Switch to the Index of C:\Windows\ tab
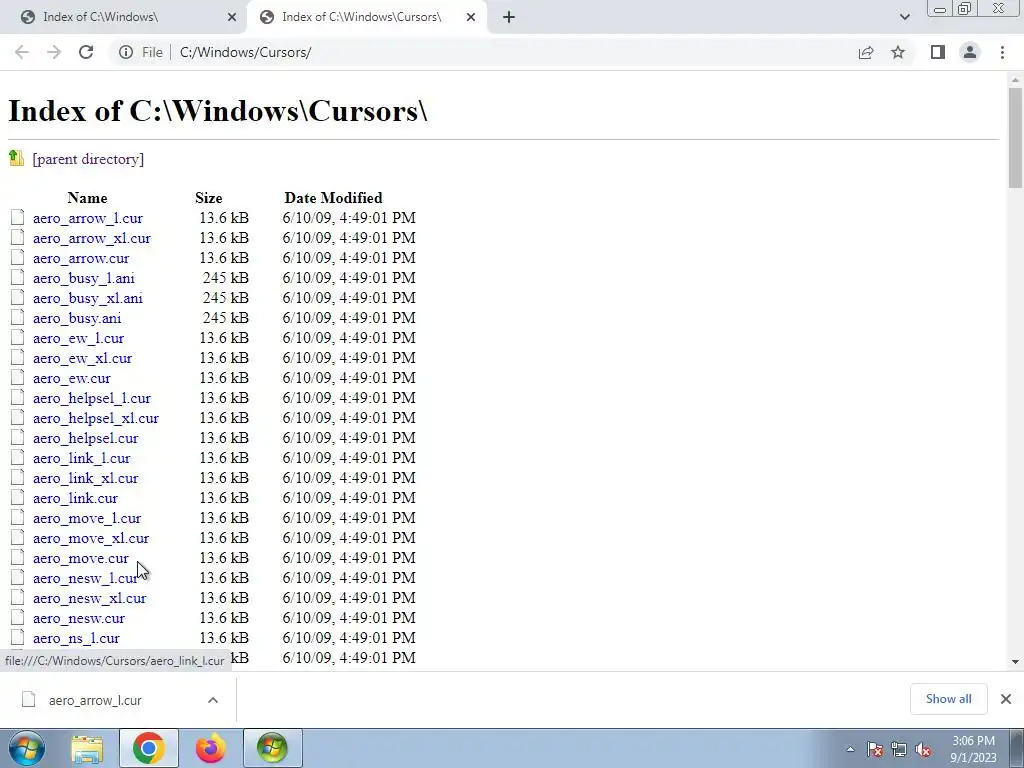Screen dimensions: 1024x768 pos(123,17)
